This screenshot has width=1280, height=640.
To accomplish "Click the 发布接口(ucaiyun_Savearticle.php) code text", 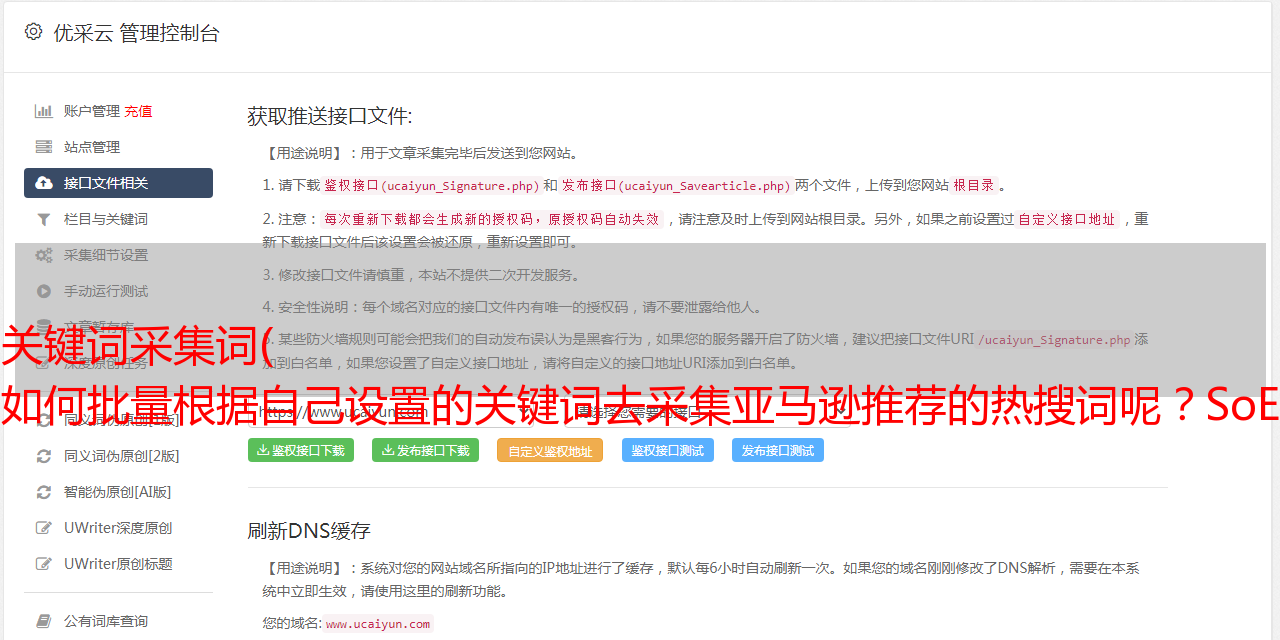I will point(676,185).
